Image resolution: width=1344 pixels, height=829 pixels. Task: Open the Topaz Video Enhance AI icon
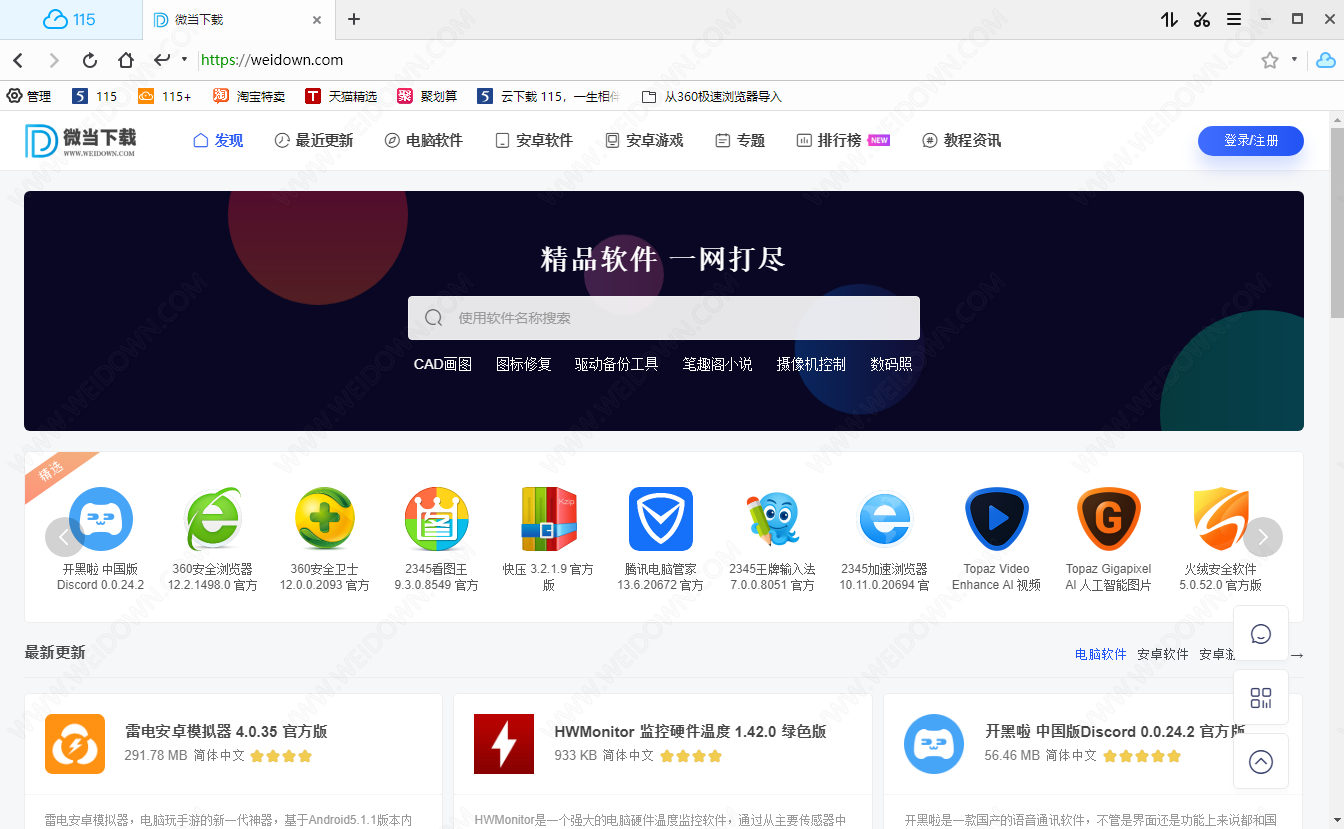click(x=997, y=520)
